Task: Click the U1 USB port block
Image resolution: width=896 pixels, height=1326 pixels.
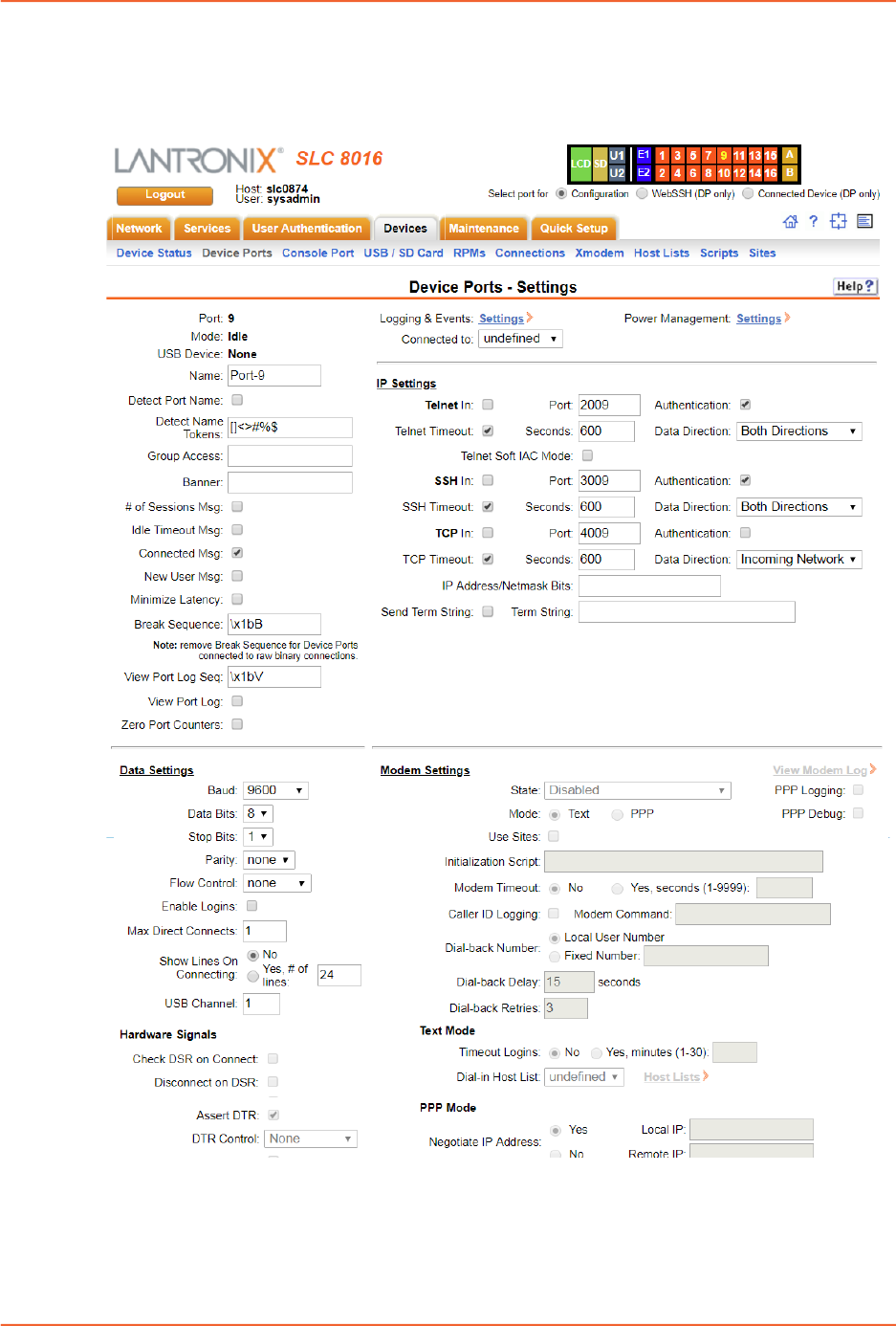Action: pyautogui.click(x=617, y=155)
